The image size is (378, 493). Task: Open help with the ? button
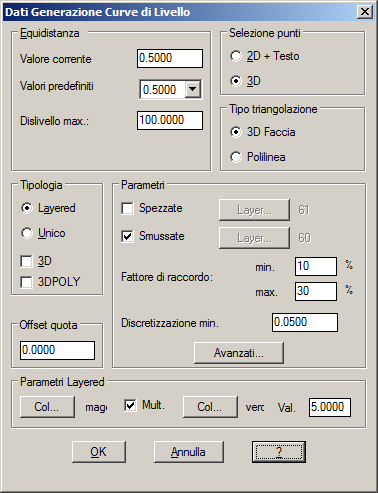[x=279, y=452]
